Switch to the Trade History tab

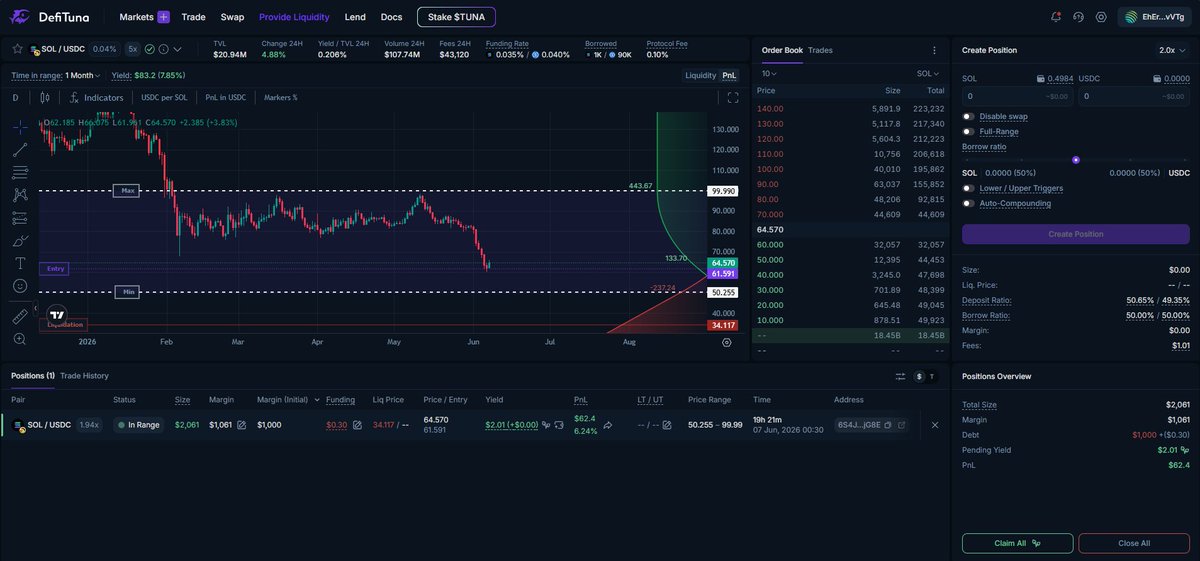pos(84,376)
